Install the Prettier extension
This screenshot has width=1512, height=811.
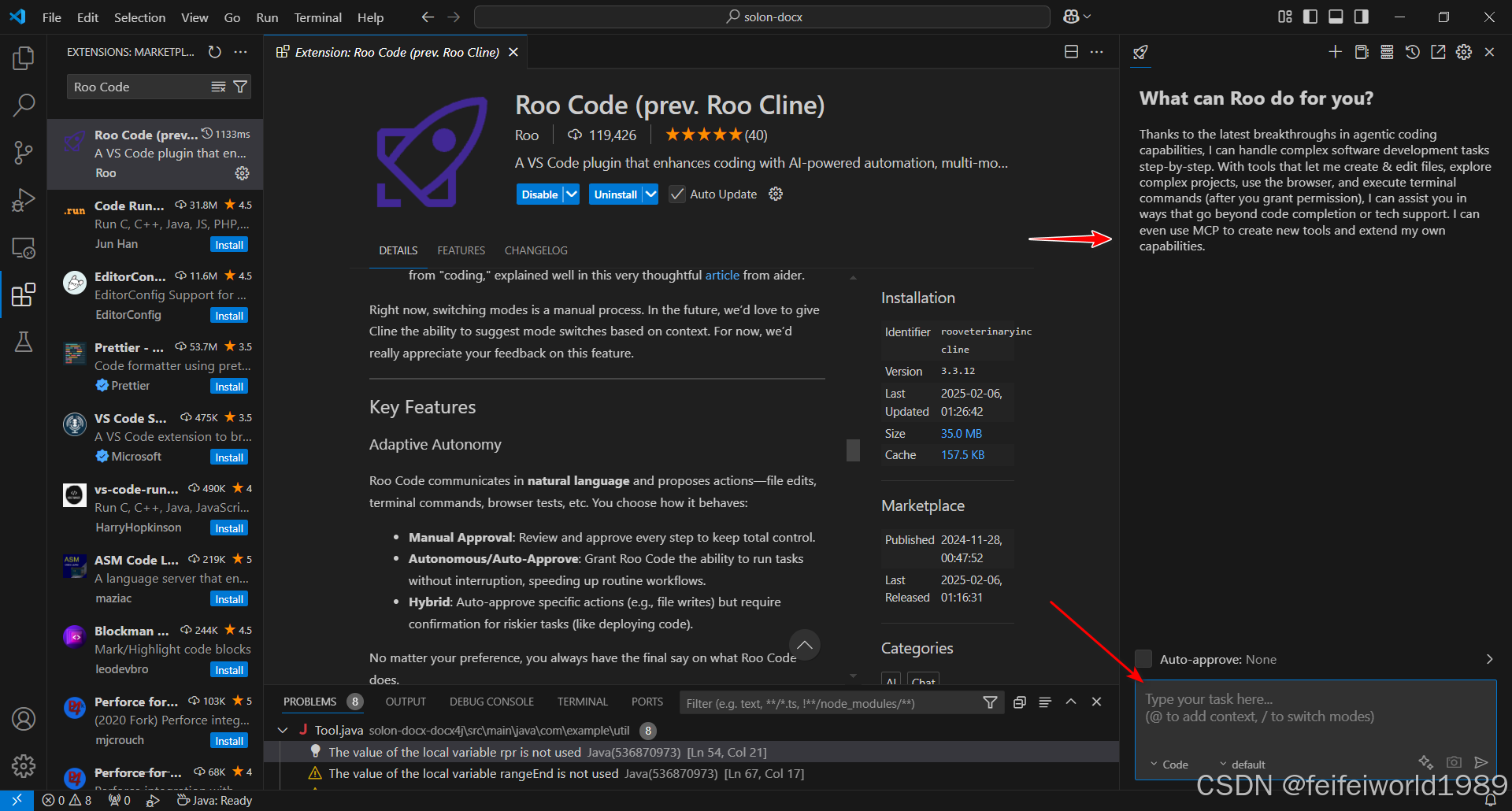tap(229, 387)
